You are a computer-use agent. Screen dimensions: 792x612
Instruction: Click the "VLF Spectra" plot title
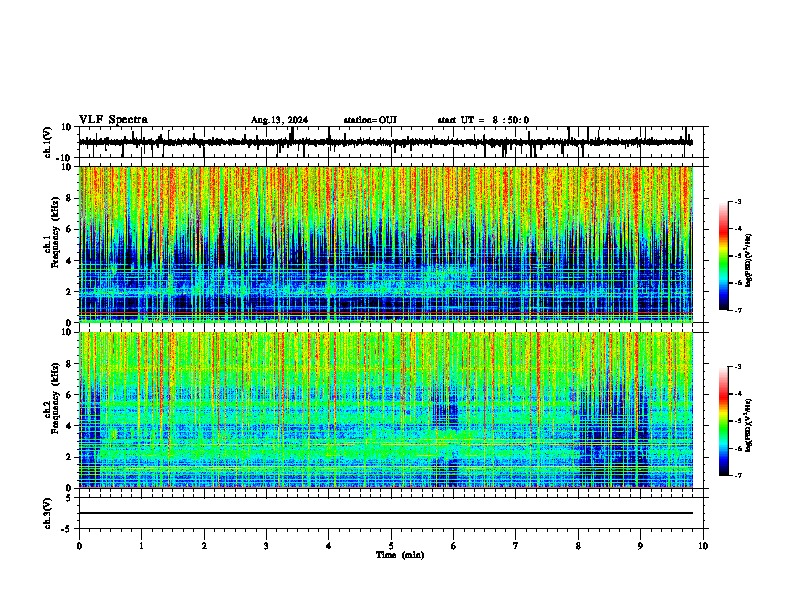113,120
